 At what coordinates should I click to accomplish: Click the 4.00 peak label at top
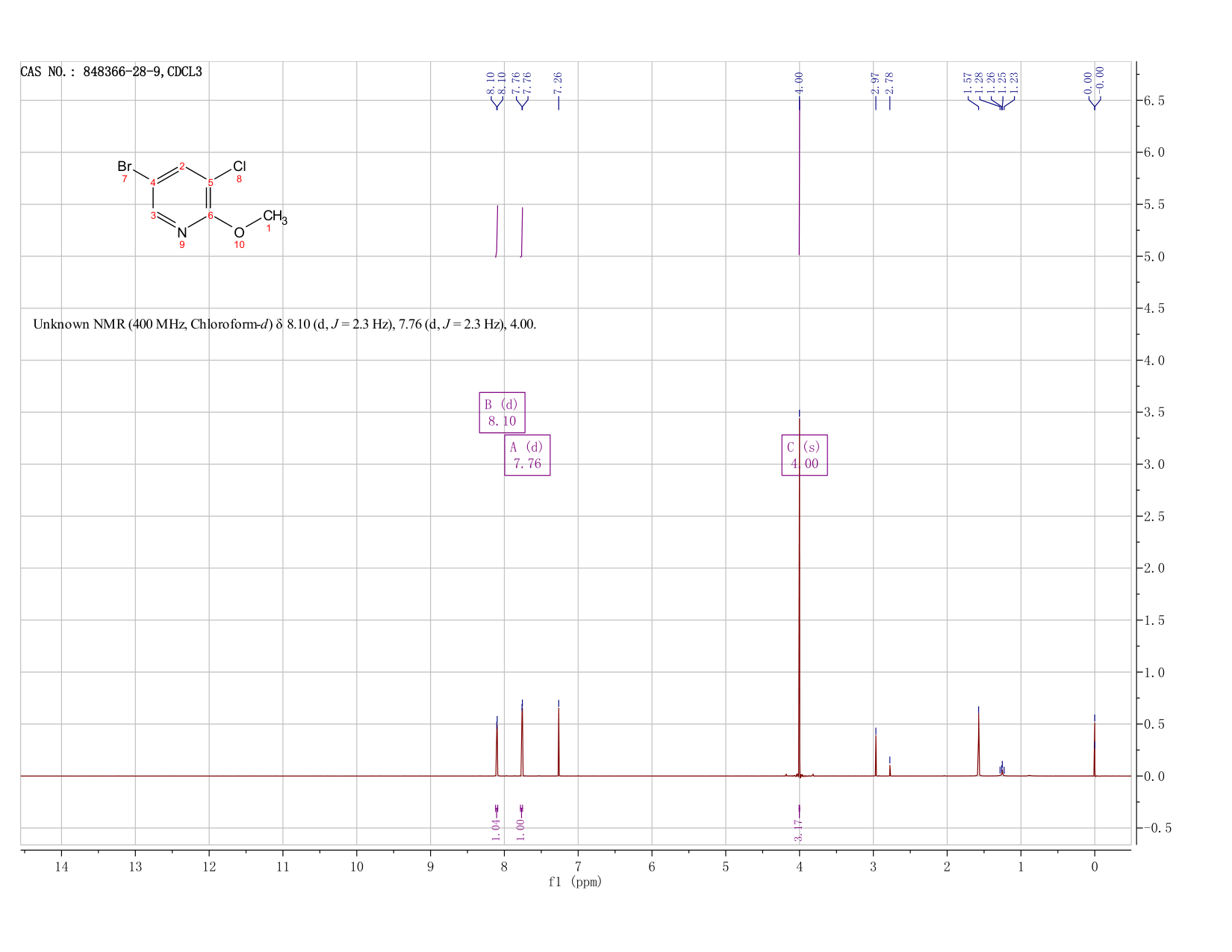(799, 82)
